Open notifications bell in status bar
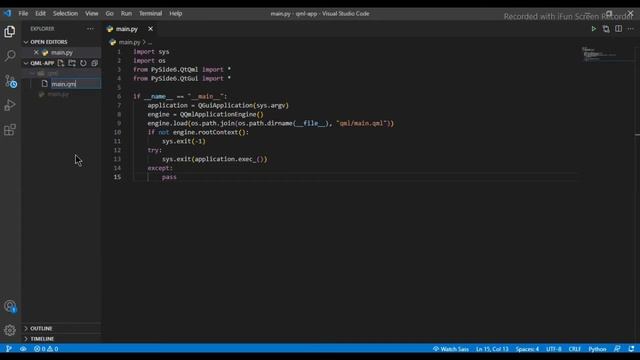This screenshot has height=360, width=640. [631, 349]
